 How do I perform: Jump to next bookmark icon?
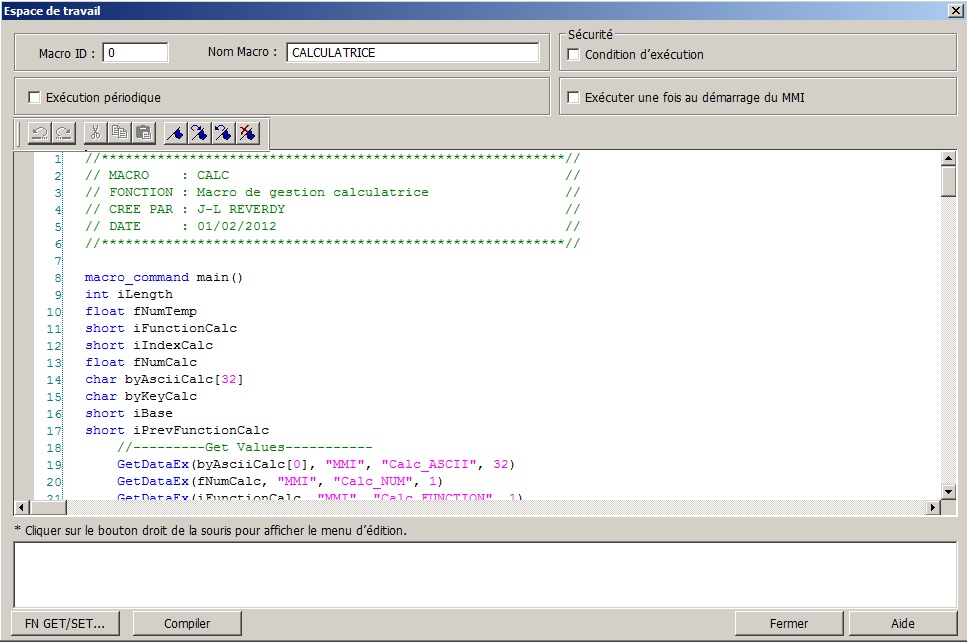199,132
